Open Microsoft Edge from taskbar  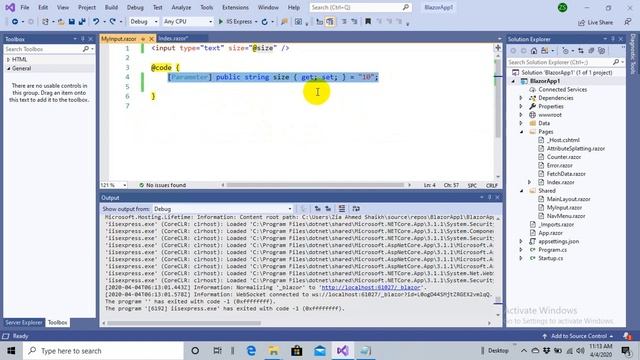pyautogui.click(x=251, y=351)
